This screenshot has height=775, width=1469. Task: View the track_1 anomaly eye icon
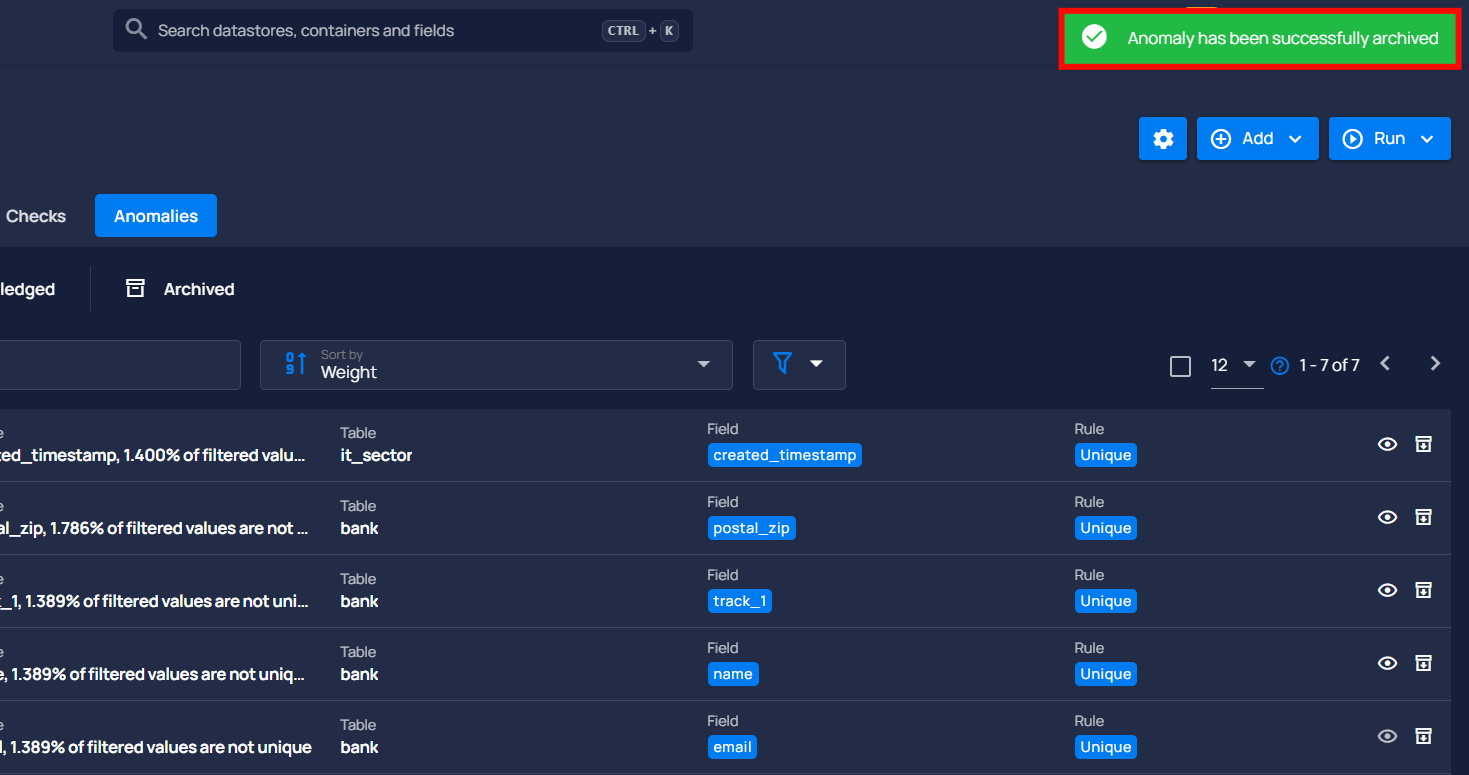(1387, 590)
